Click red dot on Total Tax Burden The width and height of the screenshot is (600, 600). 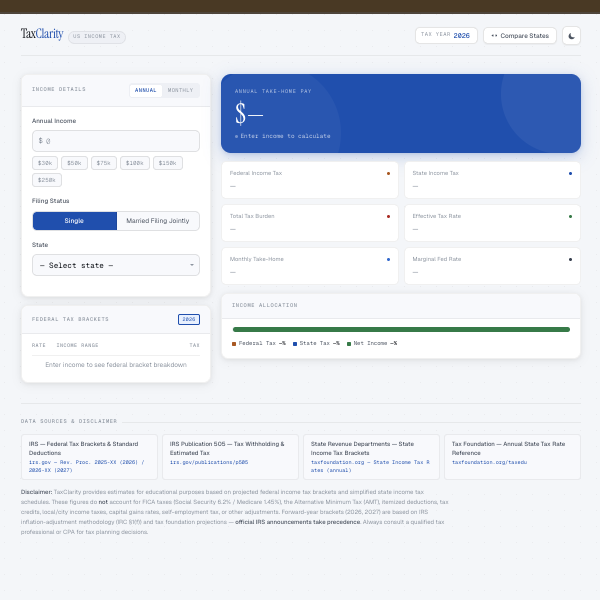(388, 217)
